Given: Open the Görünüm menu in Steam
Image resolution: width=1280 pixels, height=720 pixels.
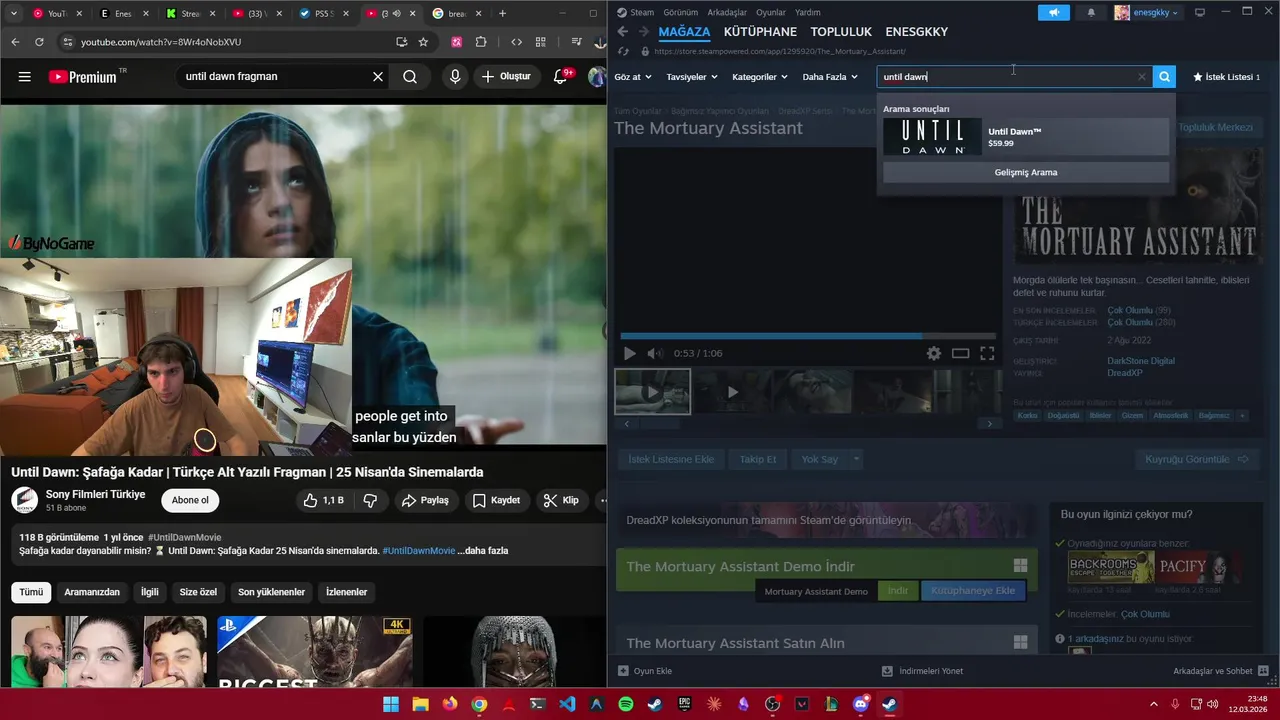Looking at the screenshot, I should tap(680, 12).
